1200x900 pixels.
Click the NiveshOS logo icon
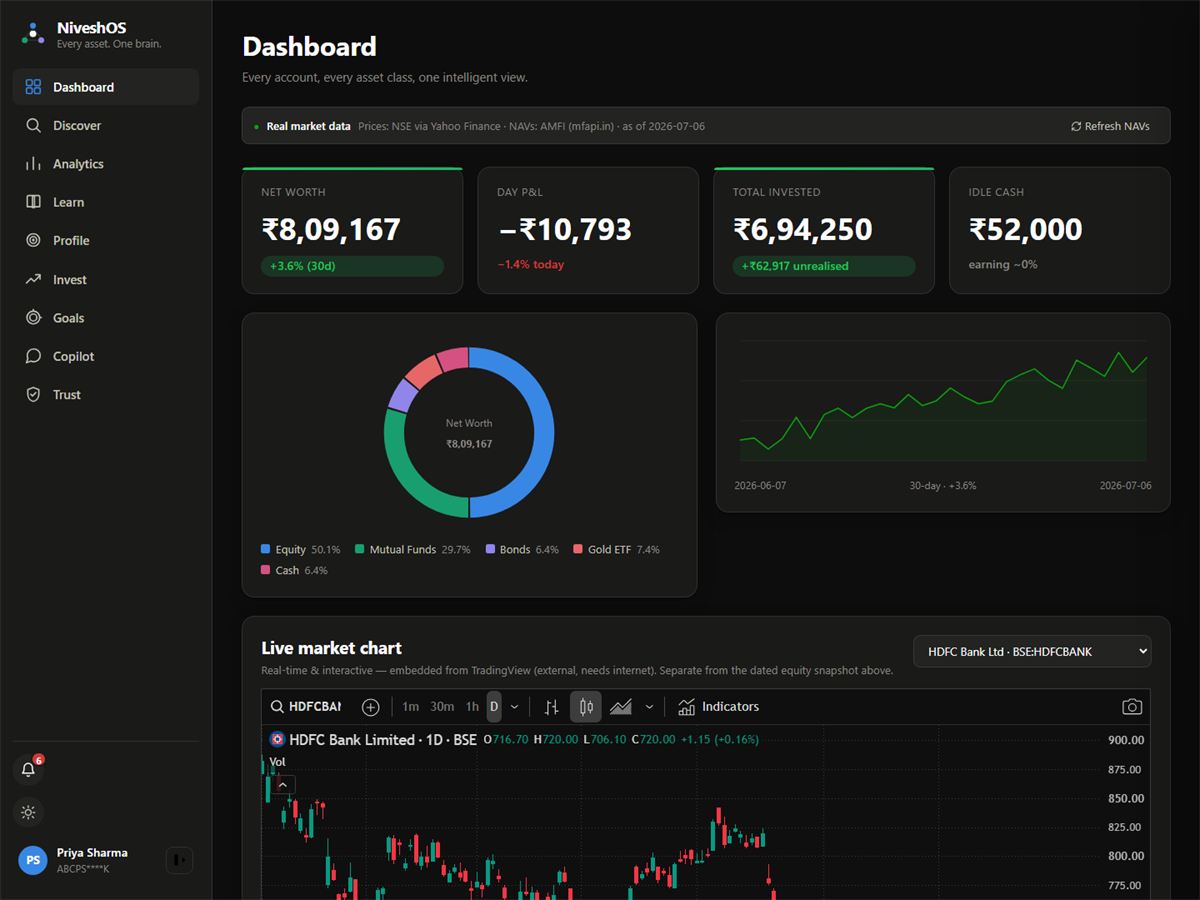coord(33,34)
